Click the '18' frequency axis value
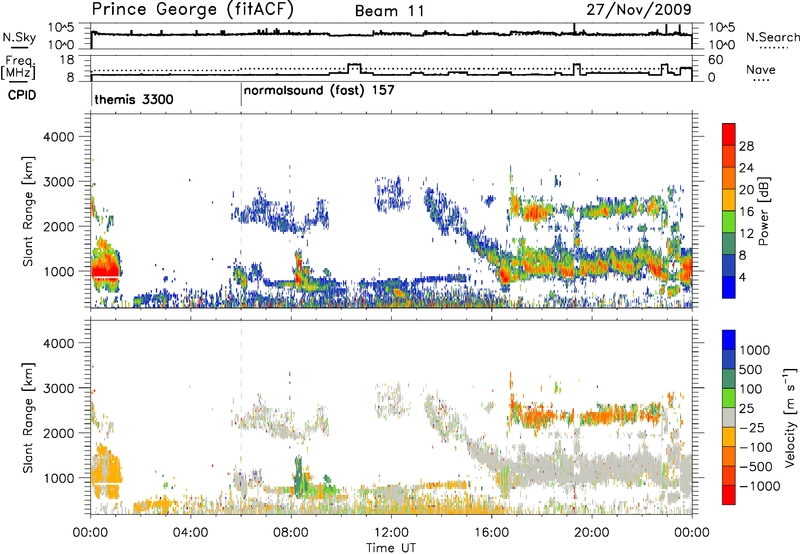800x554 pixels. [x=66, y=60]
